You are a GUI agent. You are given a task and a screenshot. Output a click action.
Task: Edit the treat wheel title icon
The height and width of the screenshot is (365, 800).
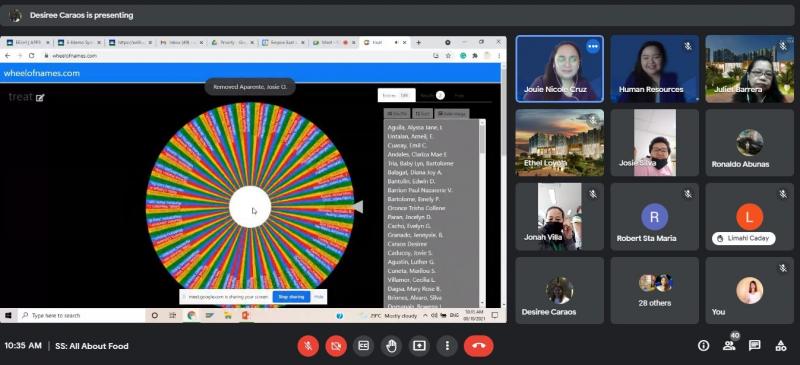(x=40, y=98)
